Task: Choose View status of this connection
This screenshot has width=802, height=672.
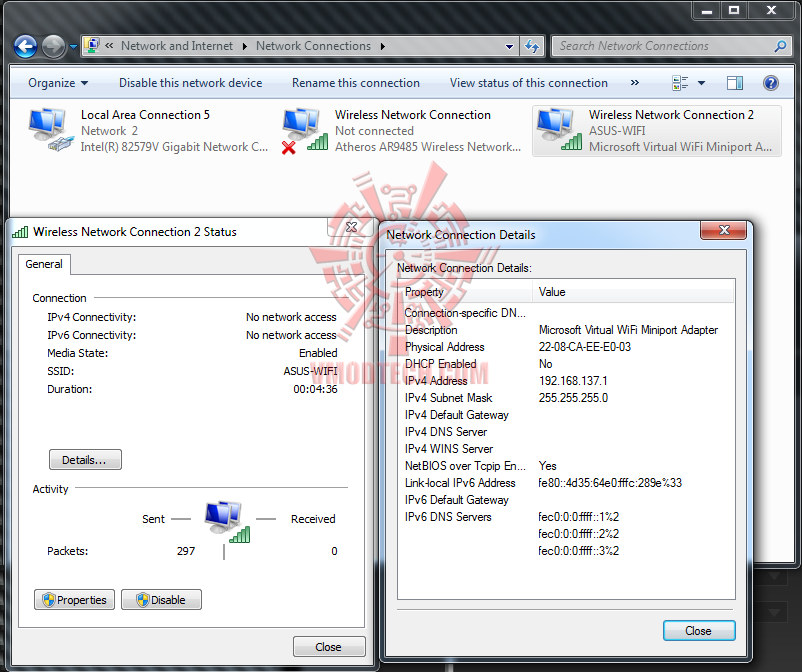Action: pos(528,83)
